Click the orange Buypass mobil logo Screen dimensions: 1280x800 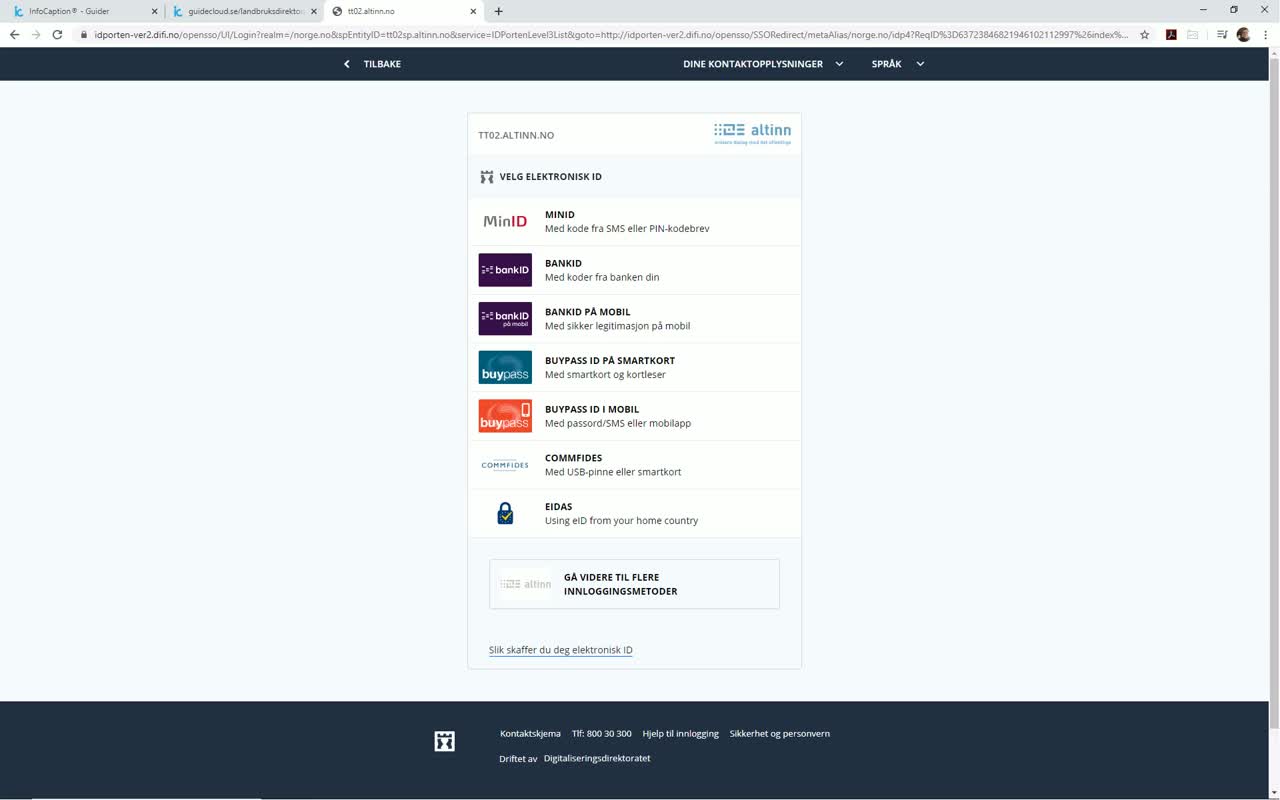[x=505, y=416]
